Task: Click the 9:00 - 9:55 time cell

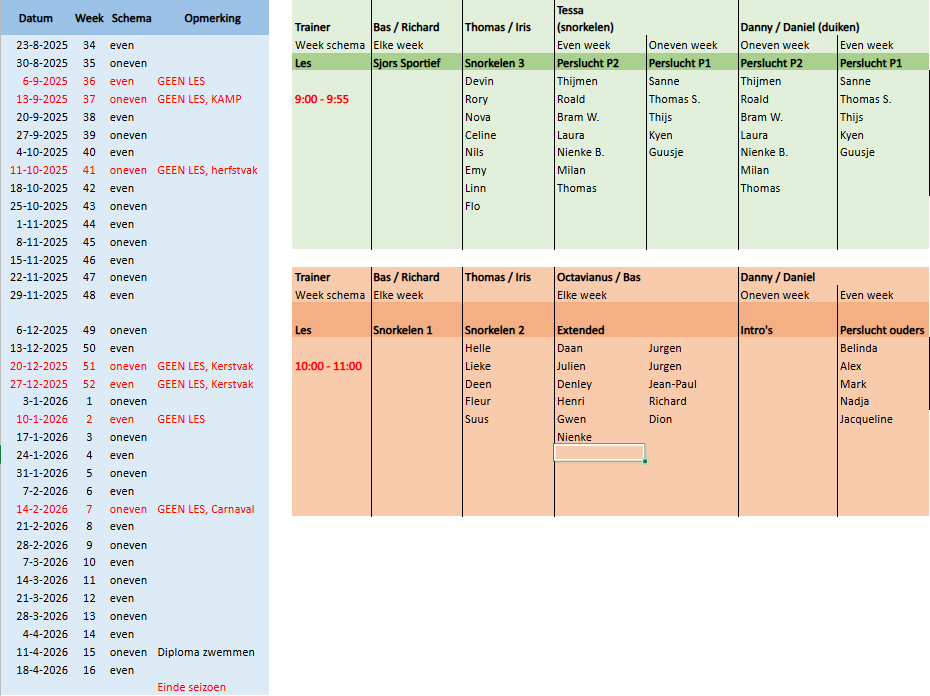Action: 321,99
